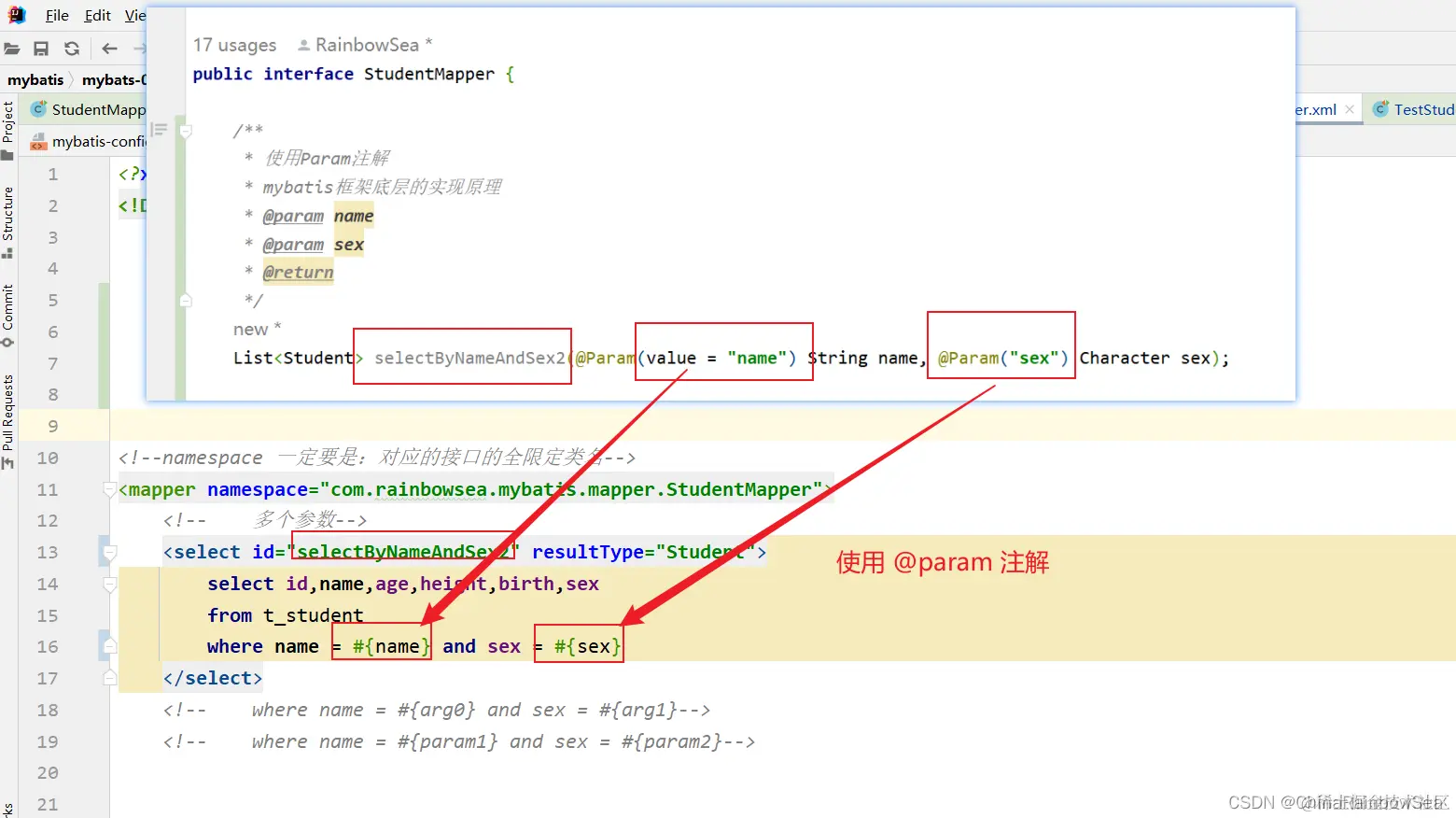The height and width of the screenshot is (818, 1456).
Task: Select the mybatis breadcrumb
Action: coord(35,79)
